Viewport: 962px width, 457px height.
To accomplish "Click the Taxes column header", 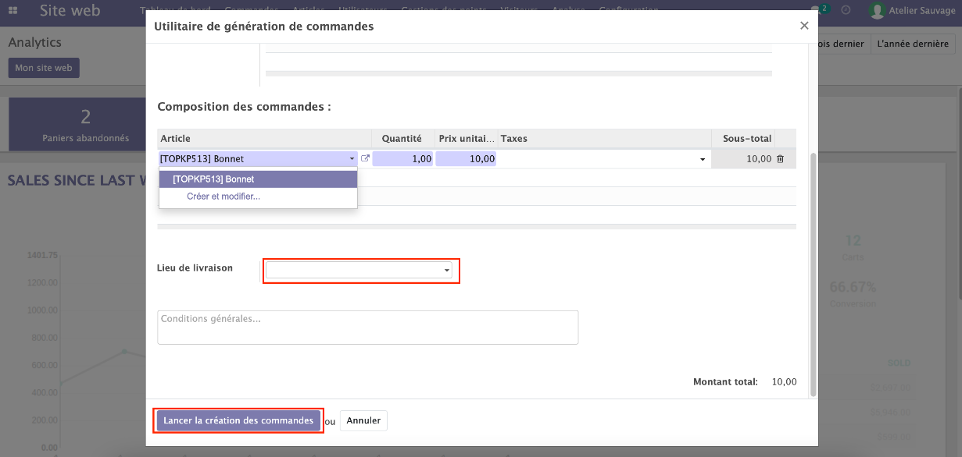I will coord(604,139).
